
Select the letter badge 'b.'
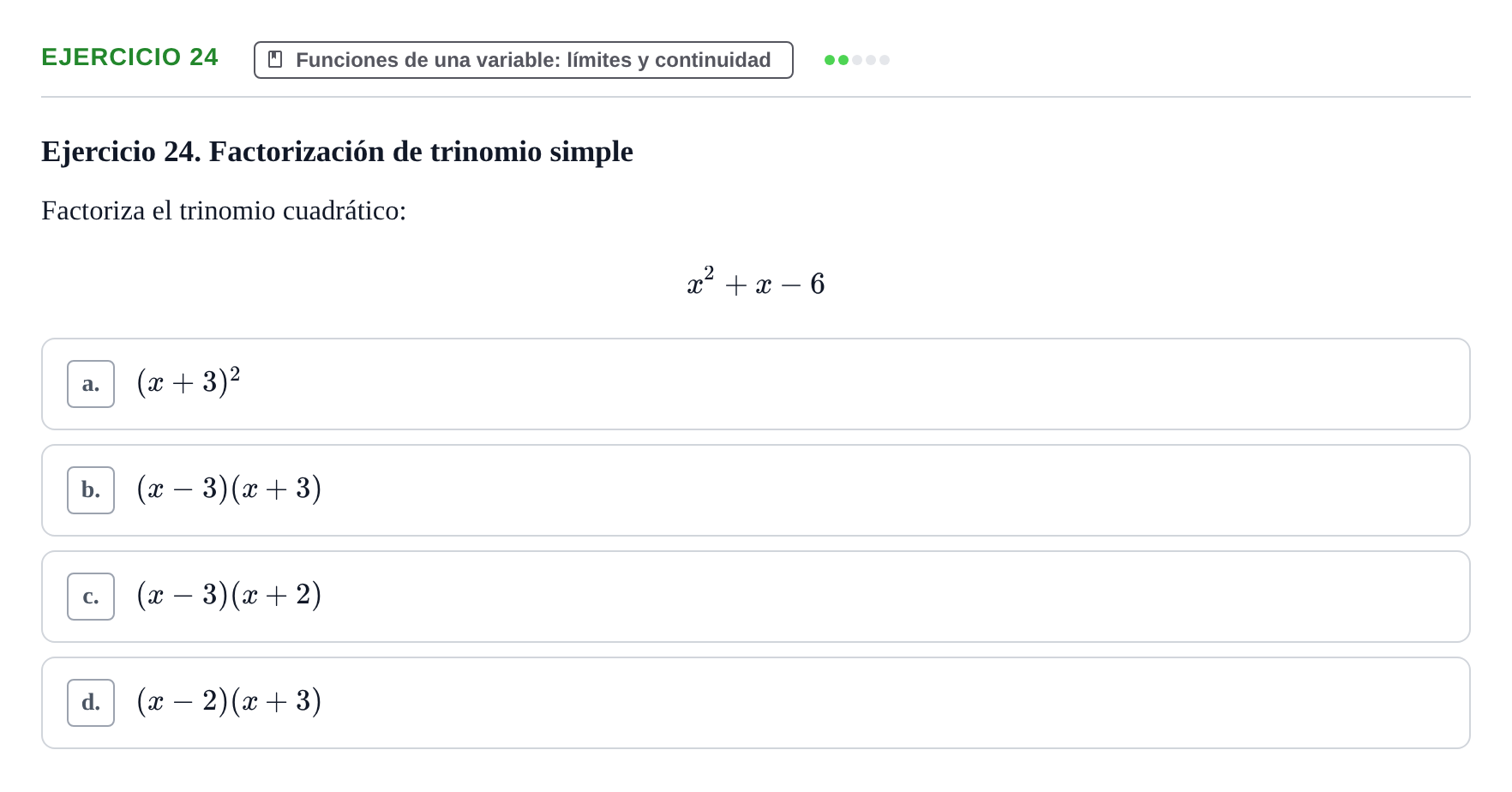(x=91, y=490)
